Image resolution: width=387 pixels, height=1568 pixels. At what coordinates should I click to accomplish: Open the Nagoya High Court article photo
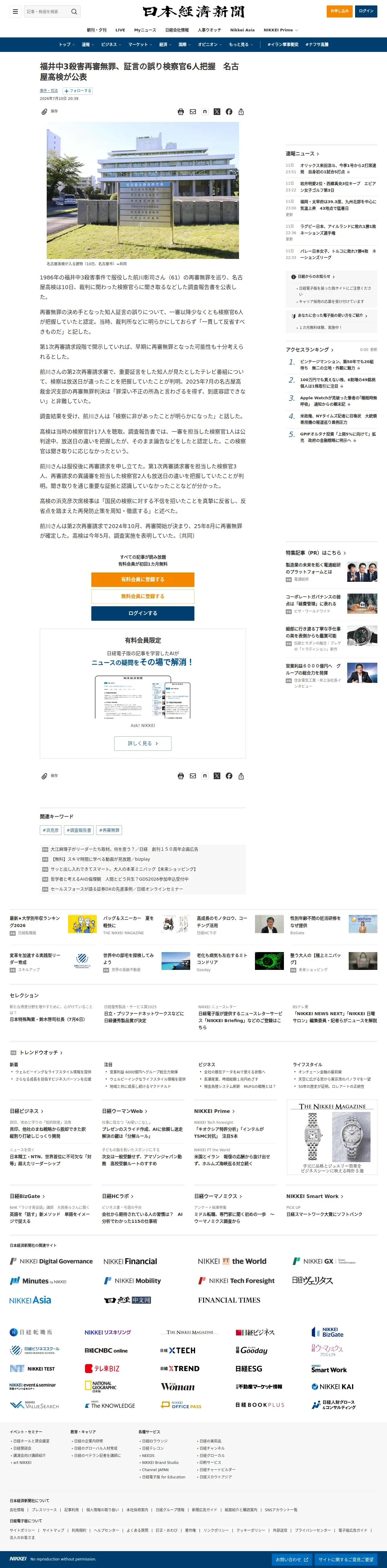(x=143, y=190)
